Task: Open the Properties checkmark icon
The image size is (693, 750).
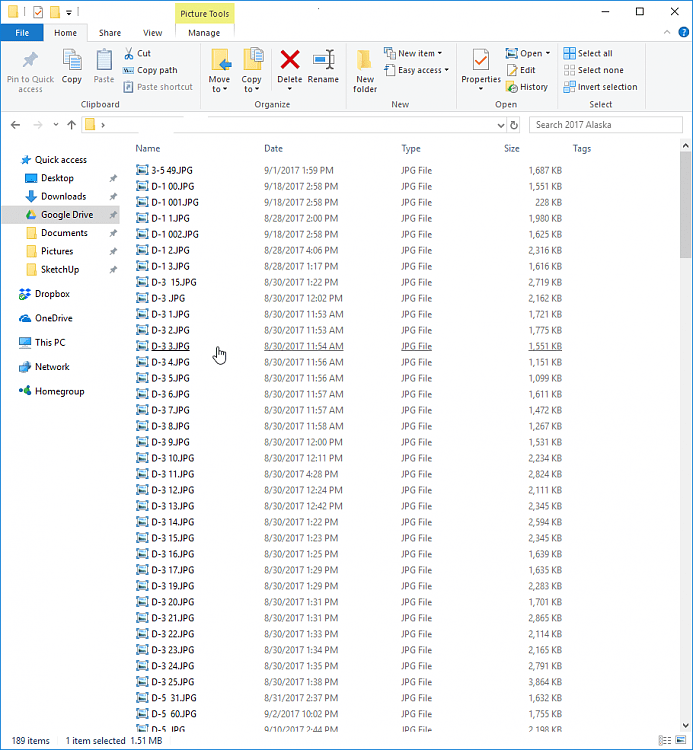Action: click(481, 61)
